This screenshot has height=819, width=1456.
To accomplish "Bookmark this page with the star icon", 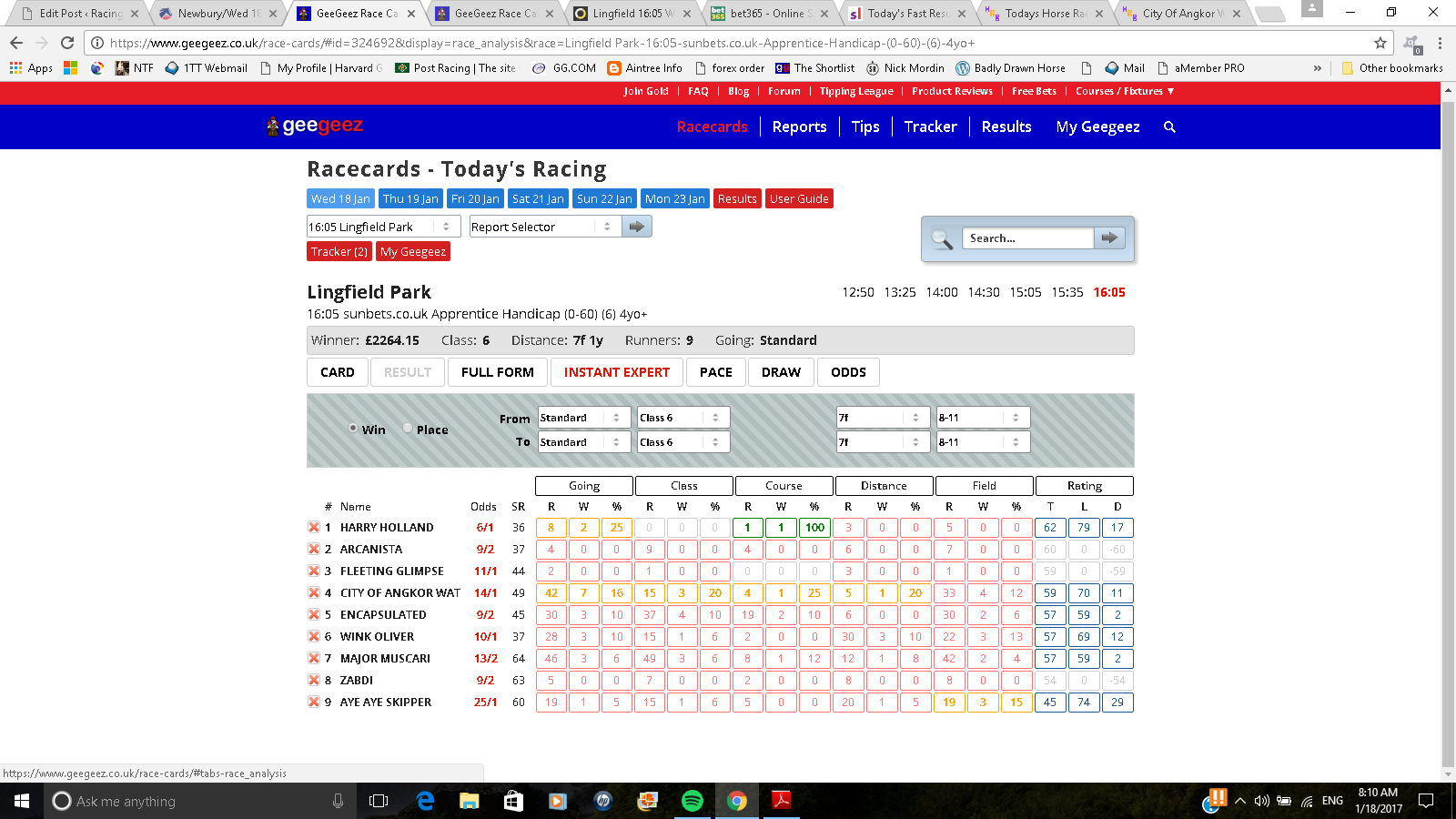I will (x=1380, y=43).
